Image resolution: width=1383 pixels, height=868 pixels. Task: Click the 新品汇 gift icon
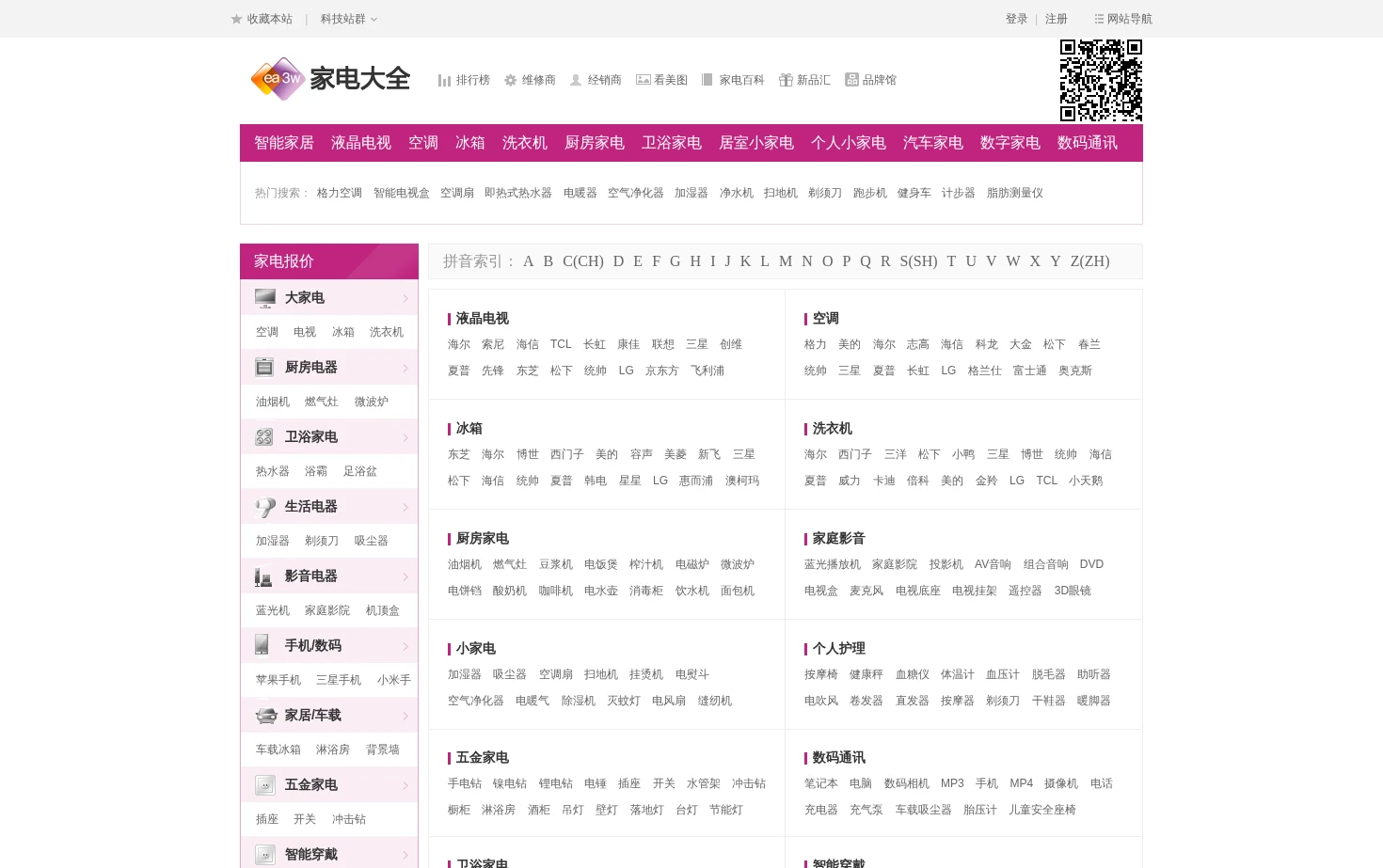click(x=786, y=80)
